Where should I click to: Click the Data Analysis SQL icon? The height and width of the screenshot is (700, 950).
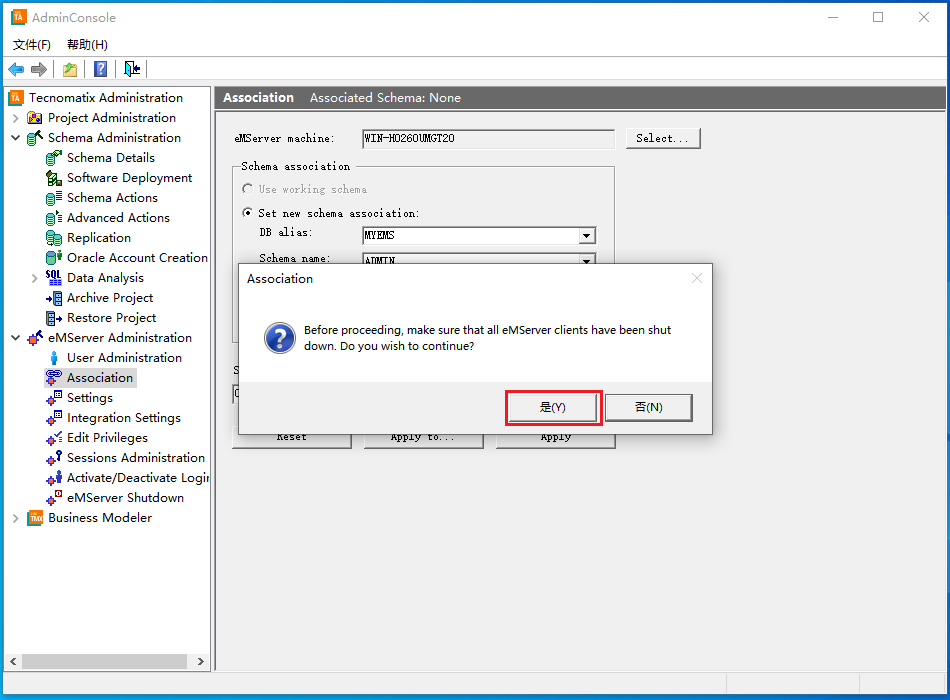(54, 278)
